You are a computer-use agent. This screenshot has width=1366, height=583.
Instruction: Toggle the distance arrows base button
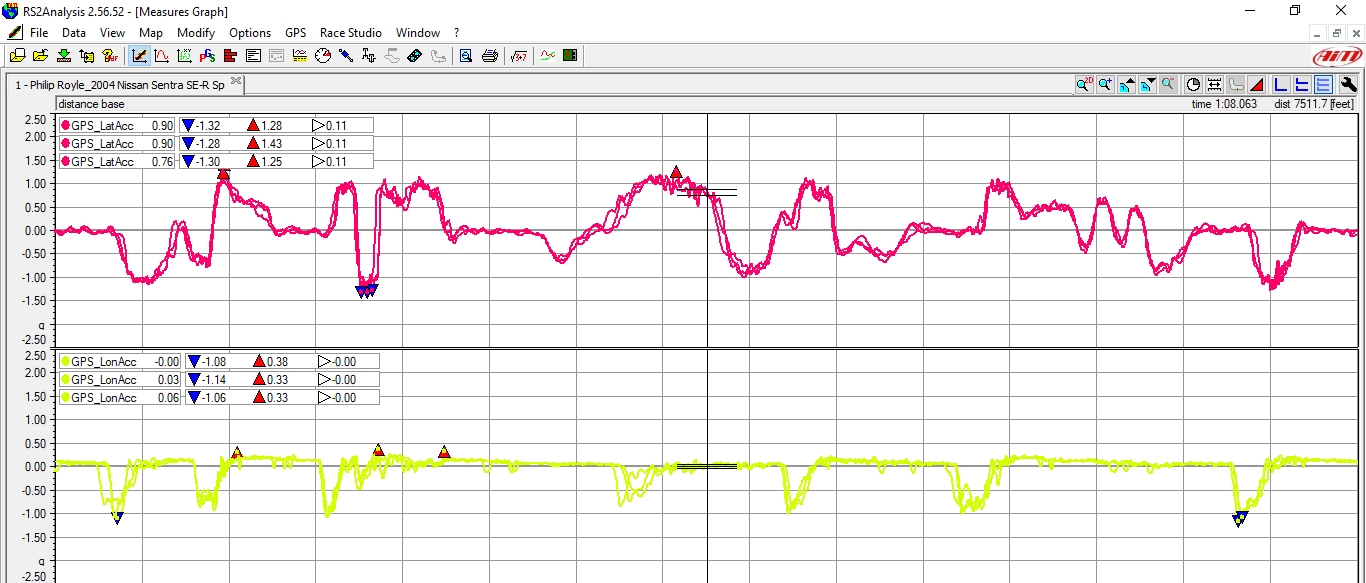click(1214, 84)
